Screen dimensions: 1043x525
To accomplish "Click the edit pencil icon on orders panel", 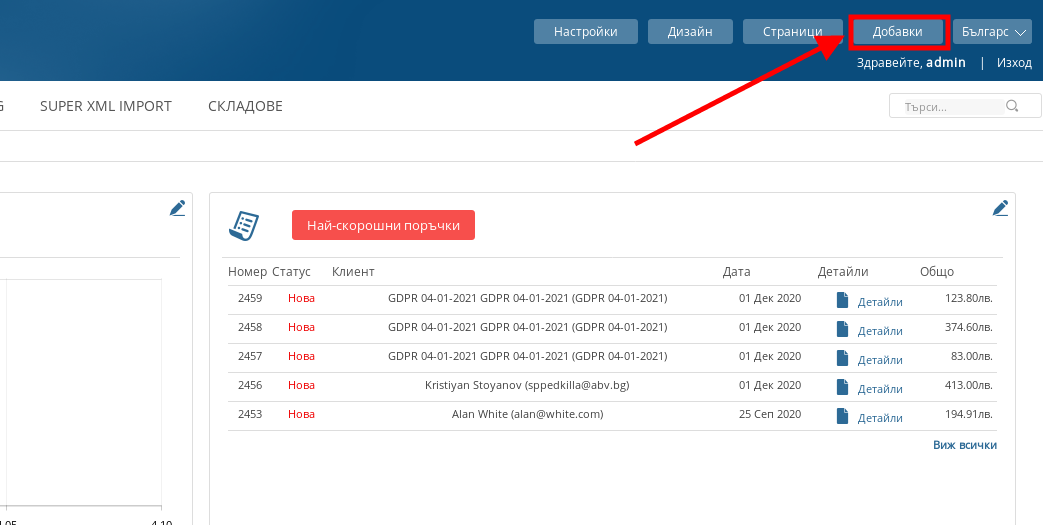I will 1000,208.
